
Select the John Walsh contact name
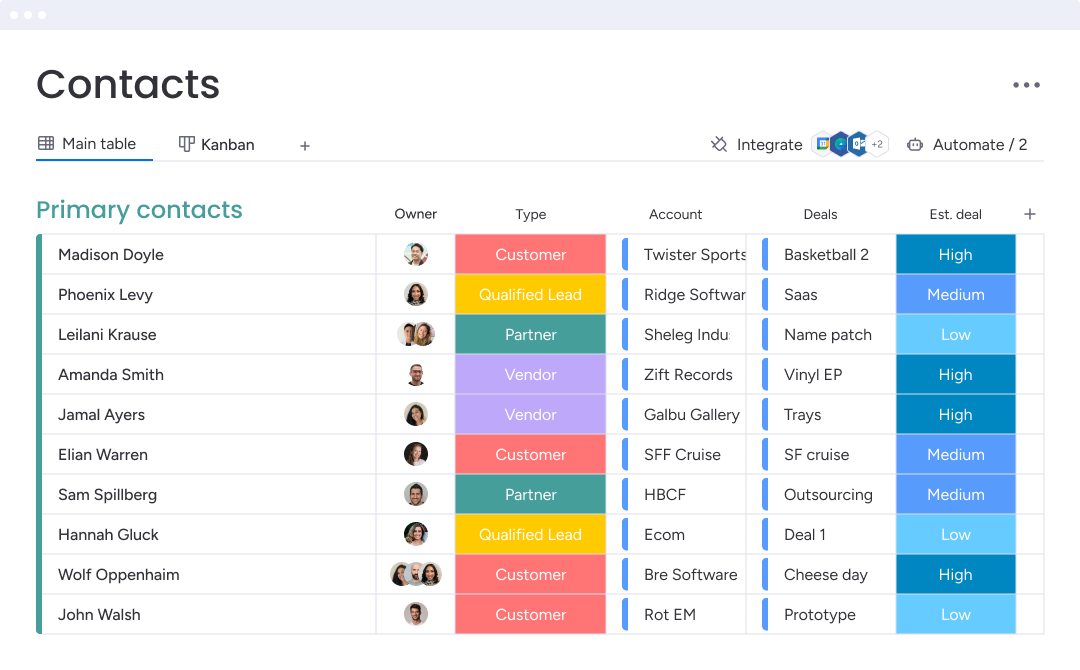point(99,614)
